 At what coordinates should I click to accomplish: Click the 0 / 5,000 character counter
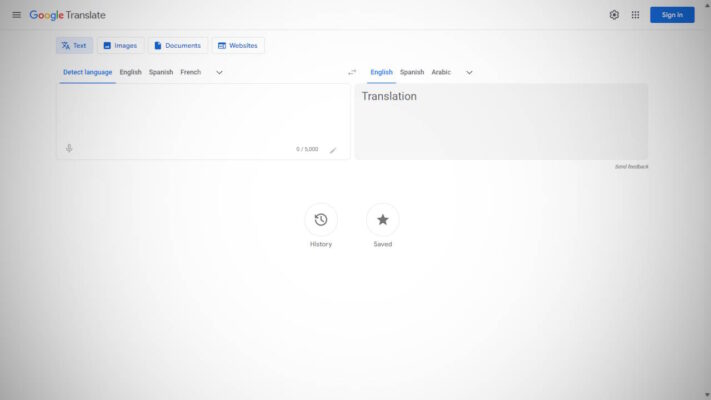(x=307, y=149)
